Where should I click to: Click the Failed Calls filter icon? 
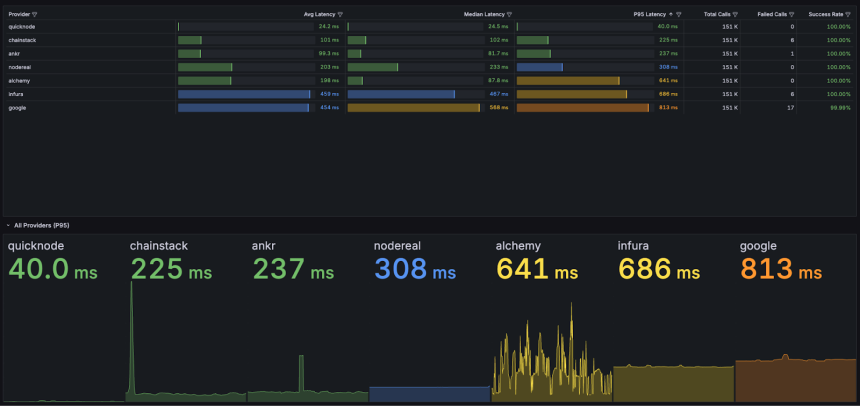[791, 15]
